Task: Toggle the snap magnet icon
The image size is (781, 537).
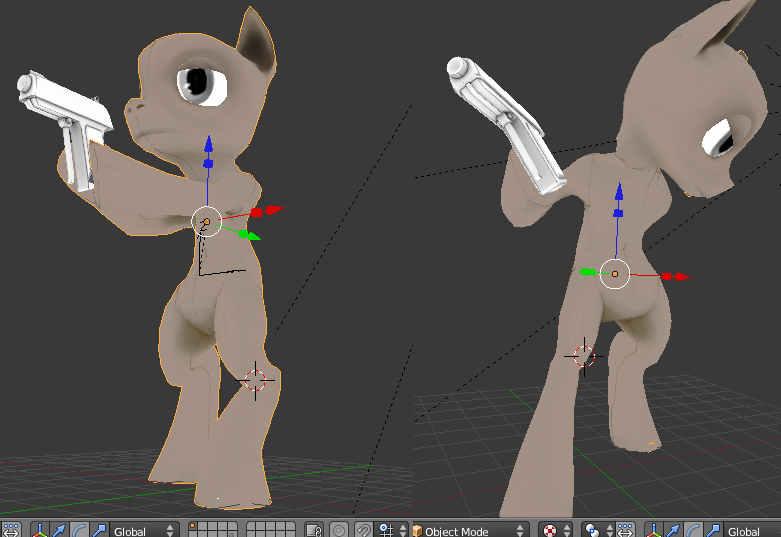Action: 364,530
